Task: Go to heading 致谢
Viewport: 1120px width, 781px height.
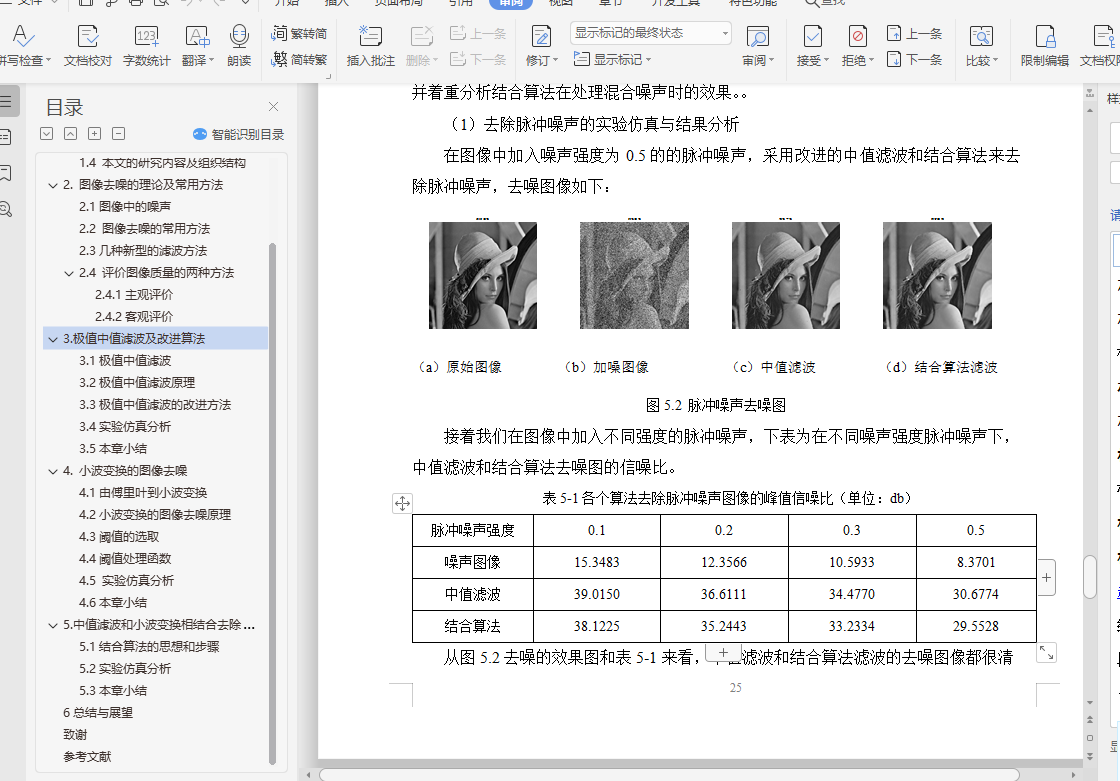Action: click(x=75, y=735)
